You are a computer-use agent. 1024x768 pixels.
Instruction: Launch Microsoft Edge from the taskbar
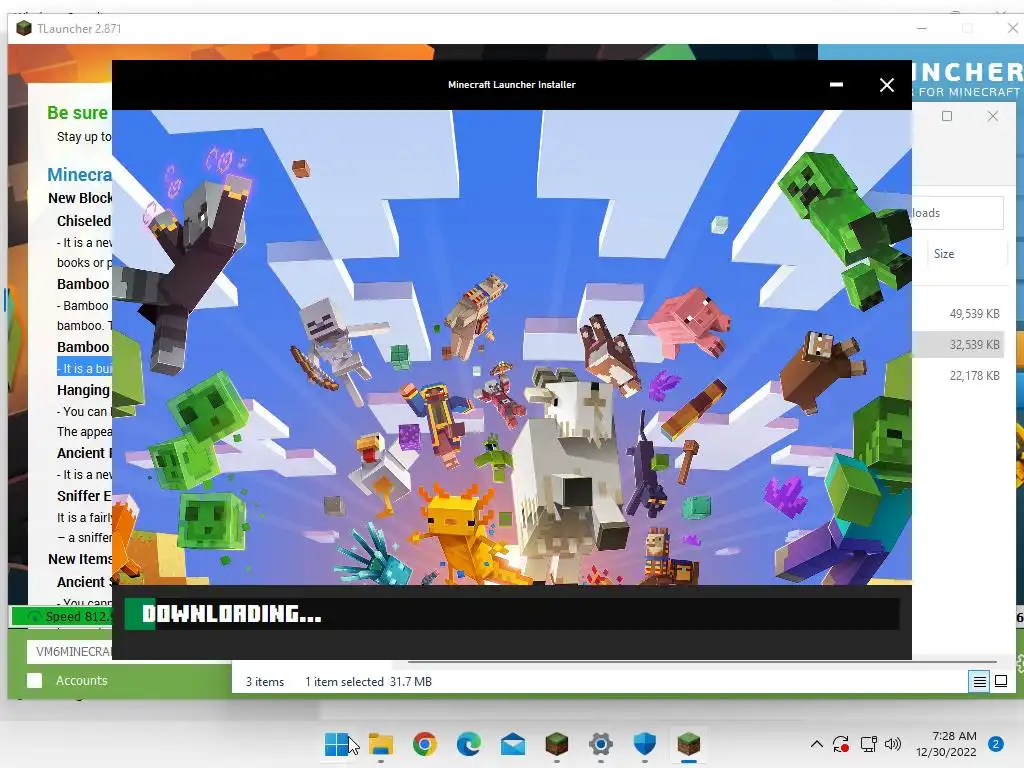click(x=468, y=744)
